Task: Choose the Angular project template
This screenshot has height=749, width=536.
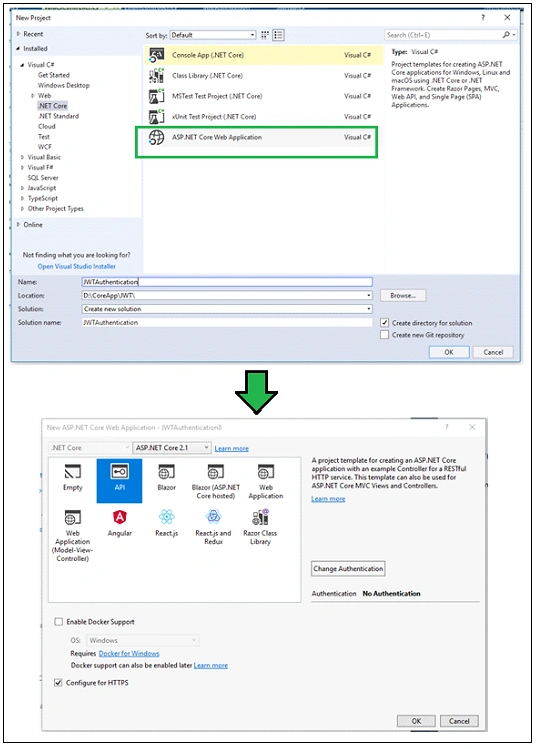Action: click(x=119, y=524)
